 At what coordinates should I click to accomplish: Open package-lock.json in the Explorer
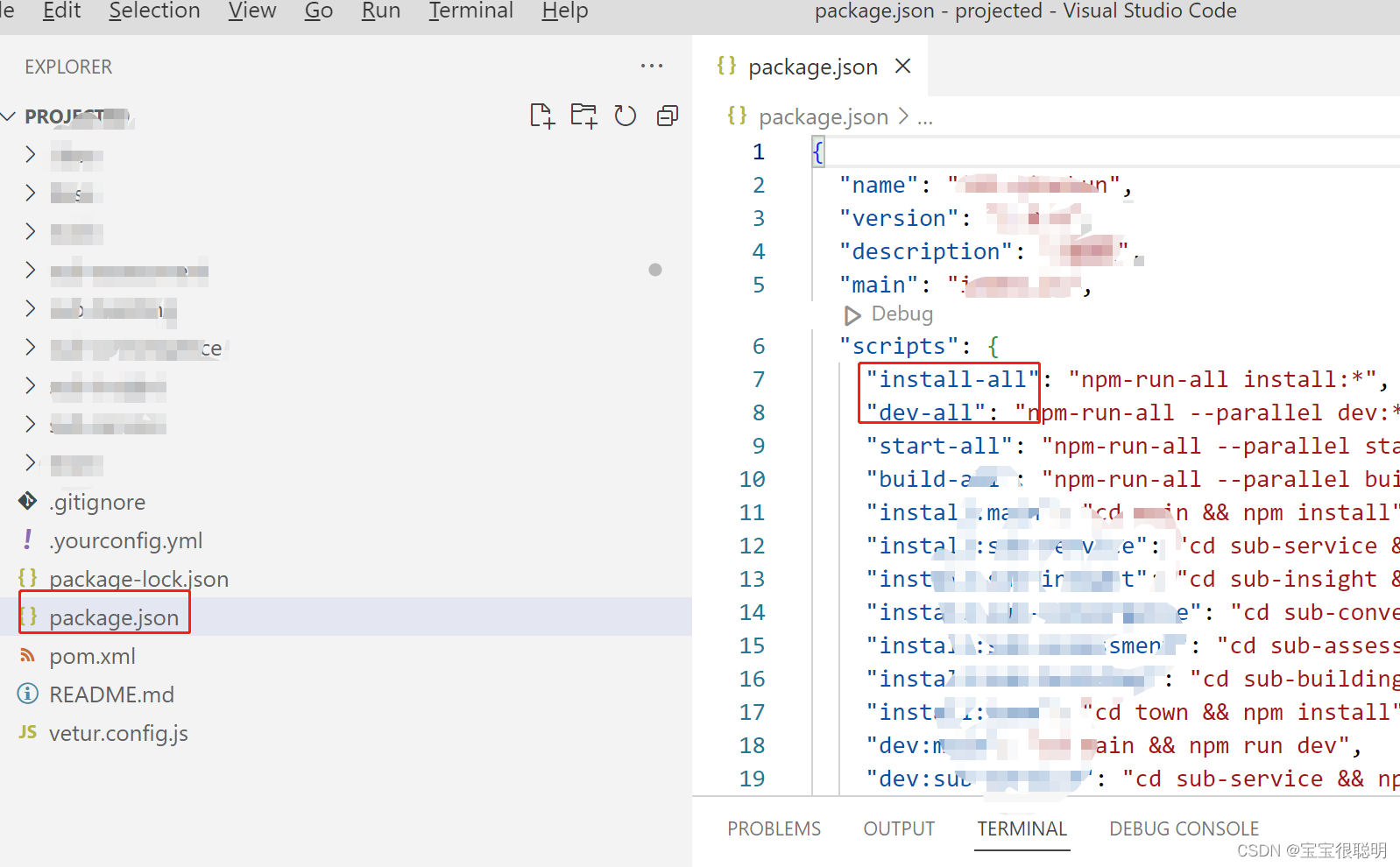coord(138,579)
